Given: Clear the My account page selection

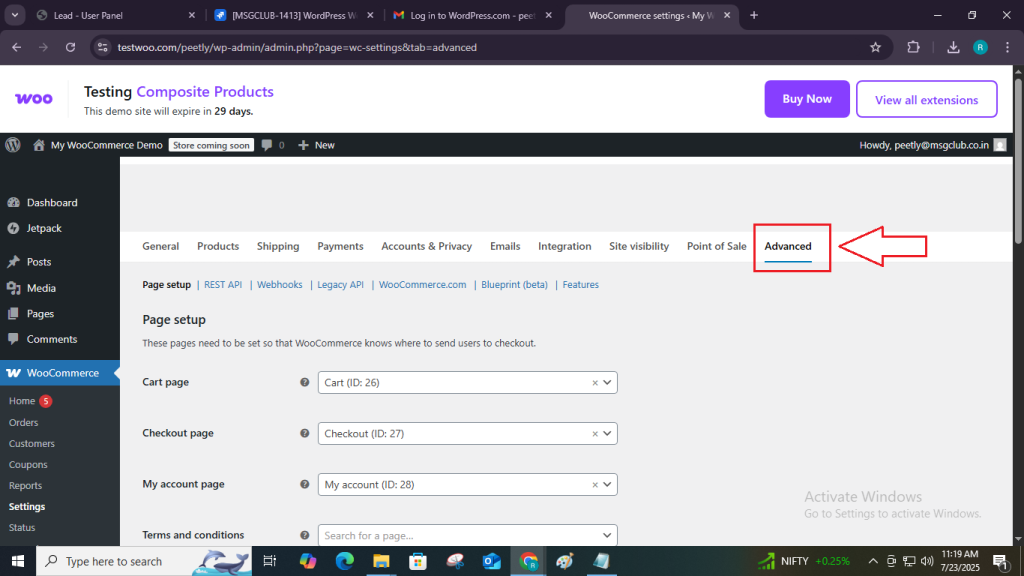Looking at the screenshot, I should [x=595, y=485].
